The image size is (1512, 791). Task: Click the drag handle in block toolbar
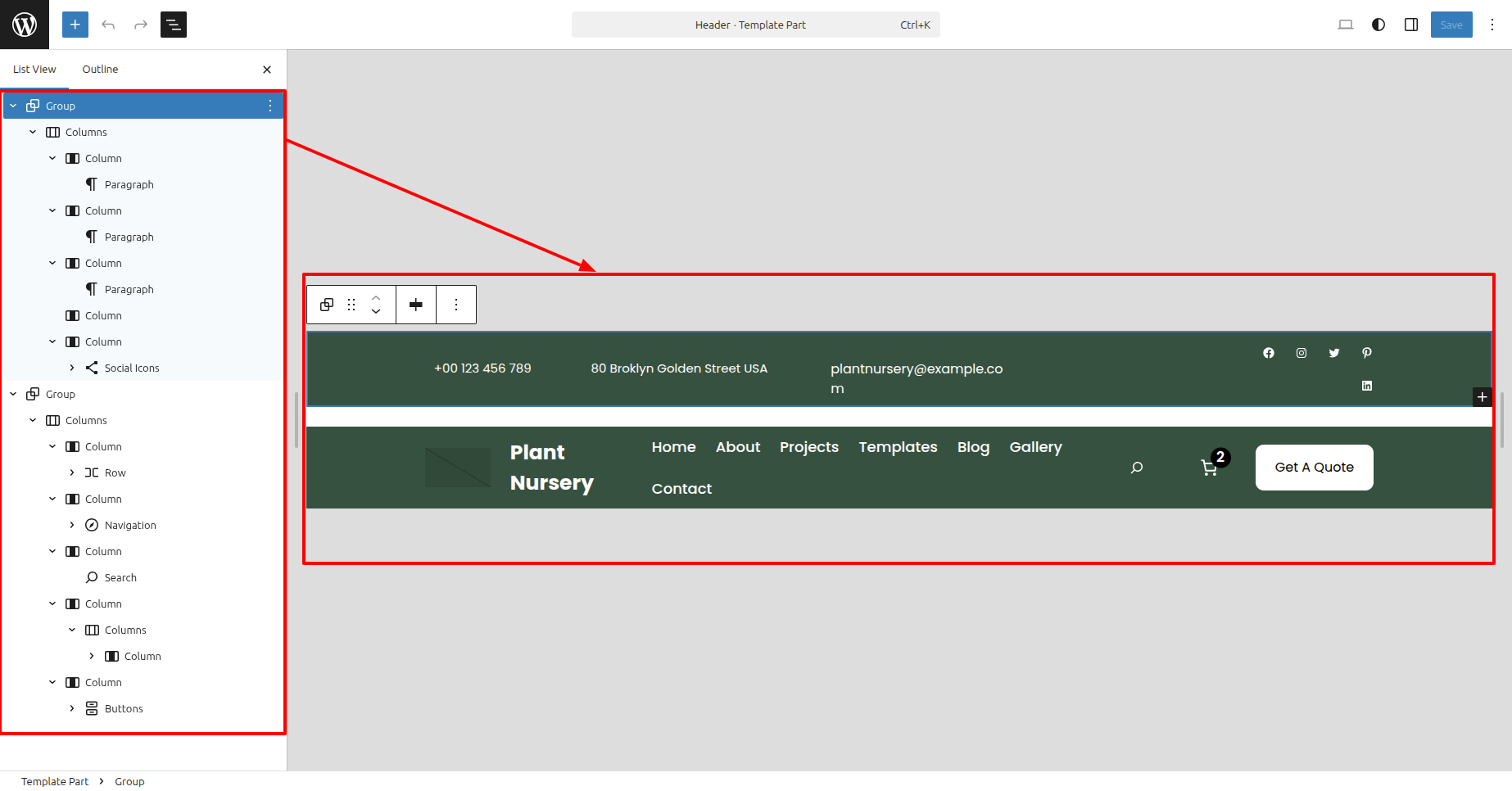351,305
